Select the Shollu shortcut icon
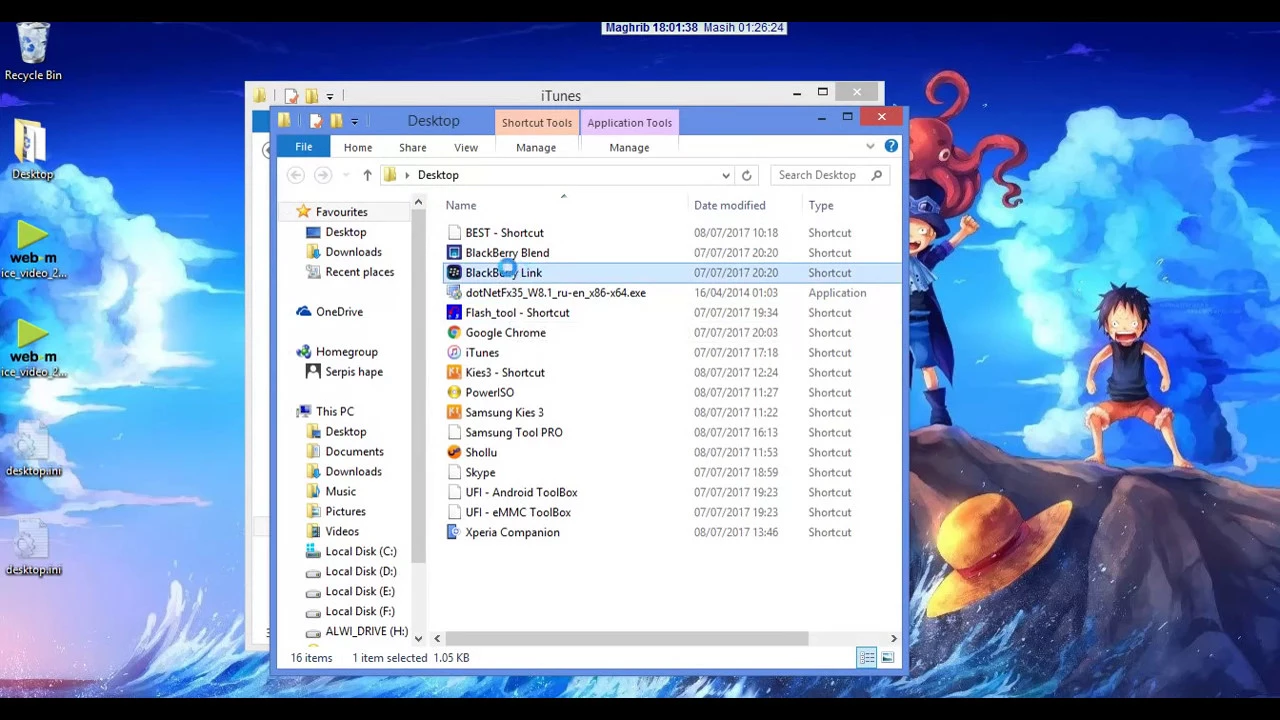Viewport: 1280px width, 720px height. tap(454, 453)
